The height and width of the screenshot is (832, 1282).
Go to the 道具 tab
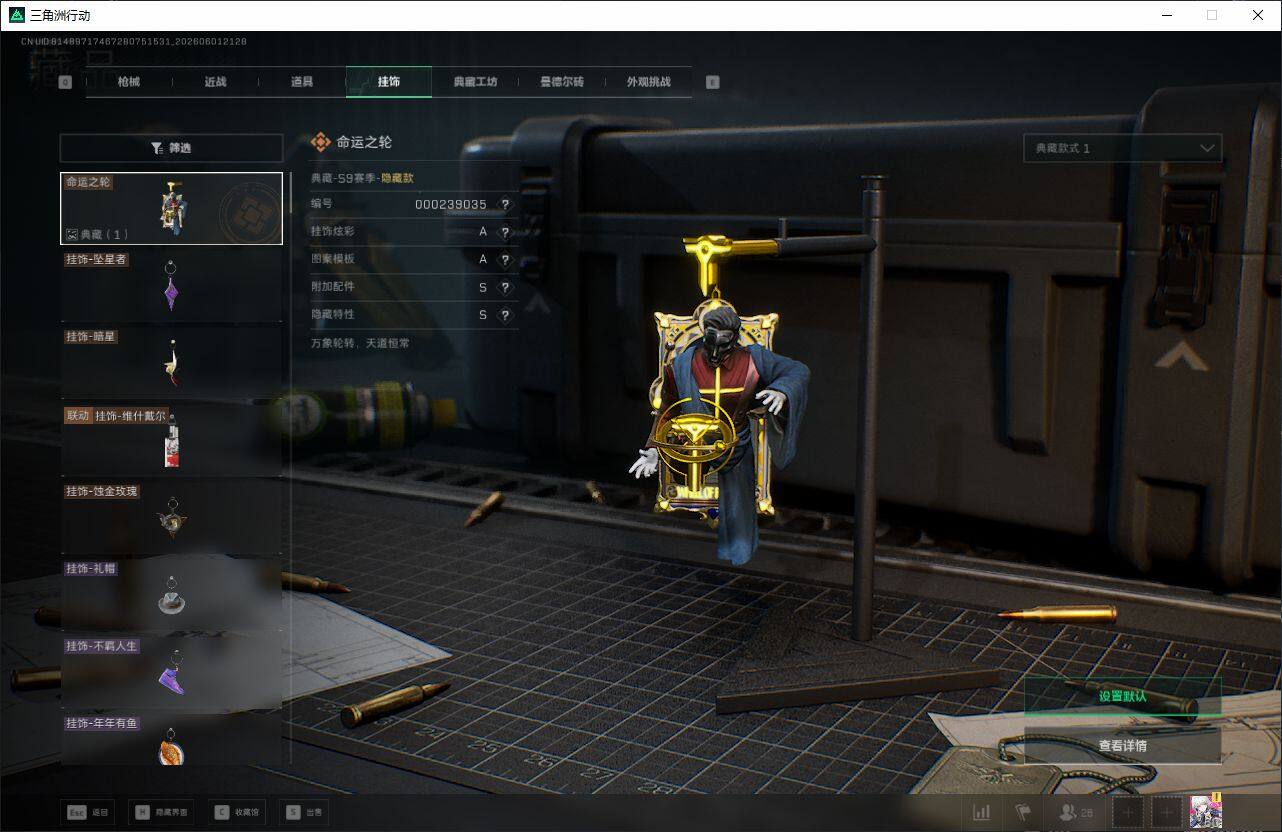(x=301, y=82)
